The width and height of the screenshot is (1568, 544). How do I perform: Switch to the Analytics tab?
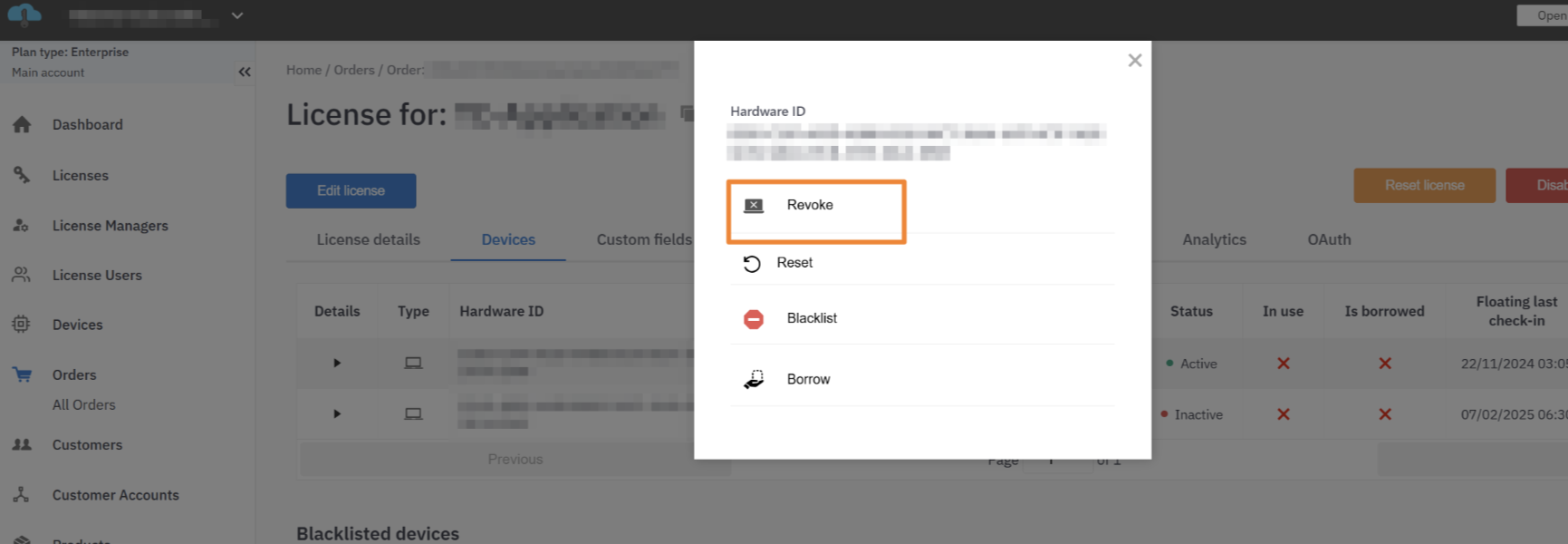1214,240
